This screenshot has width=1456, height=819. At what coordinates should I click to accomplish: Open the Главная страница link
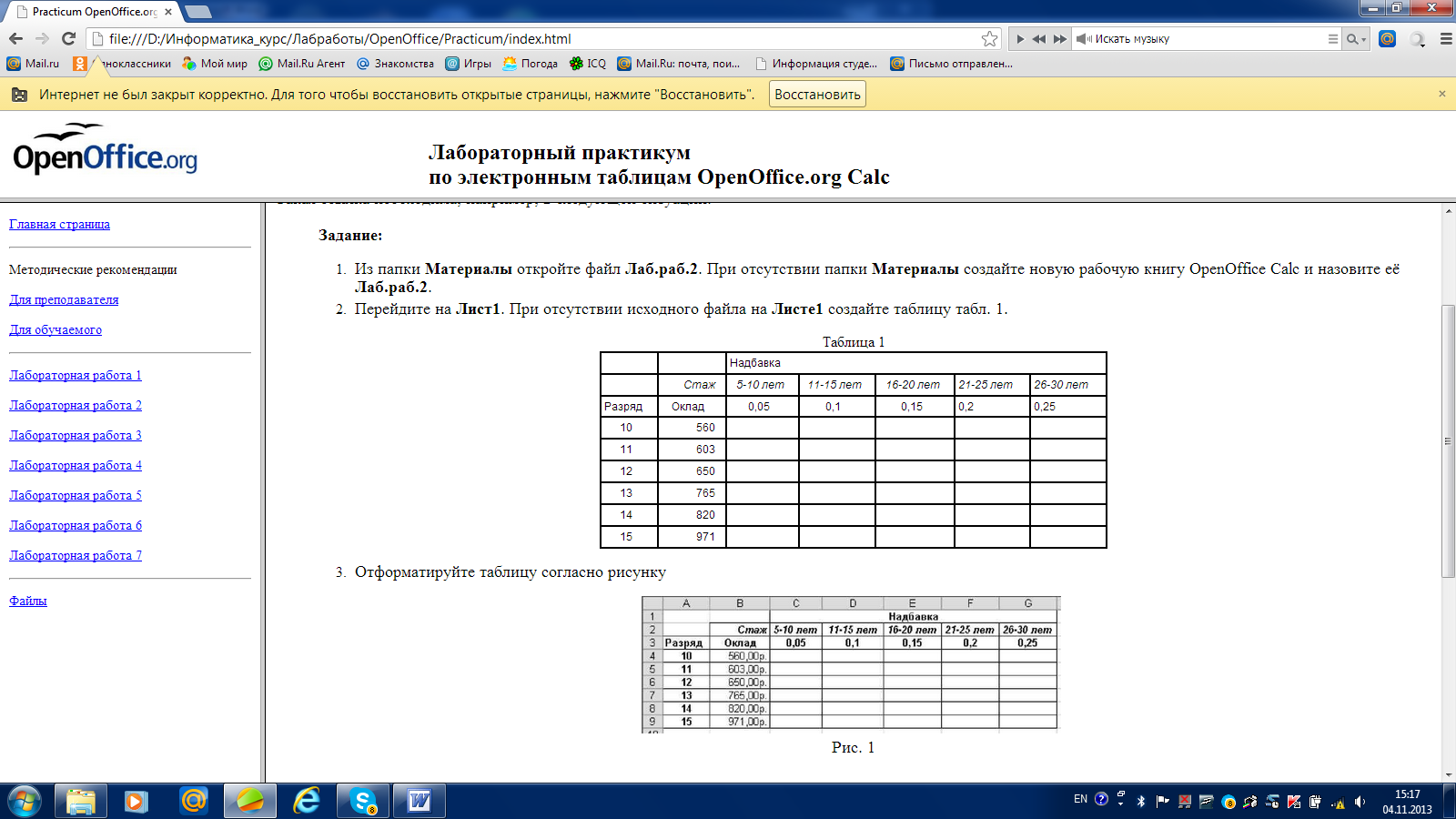59,224
